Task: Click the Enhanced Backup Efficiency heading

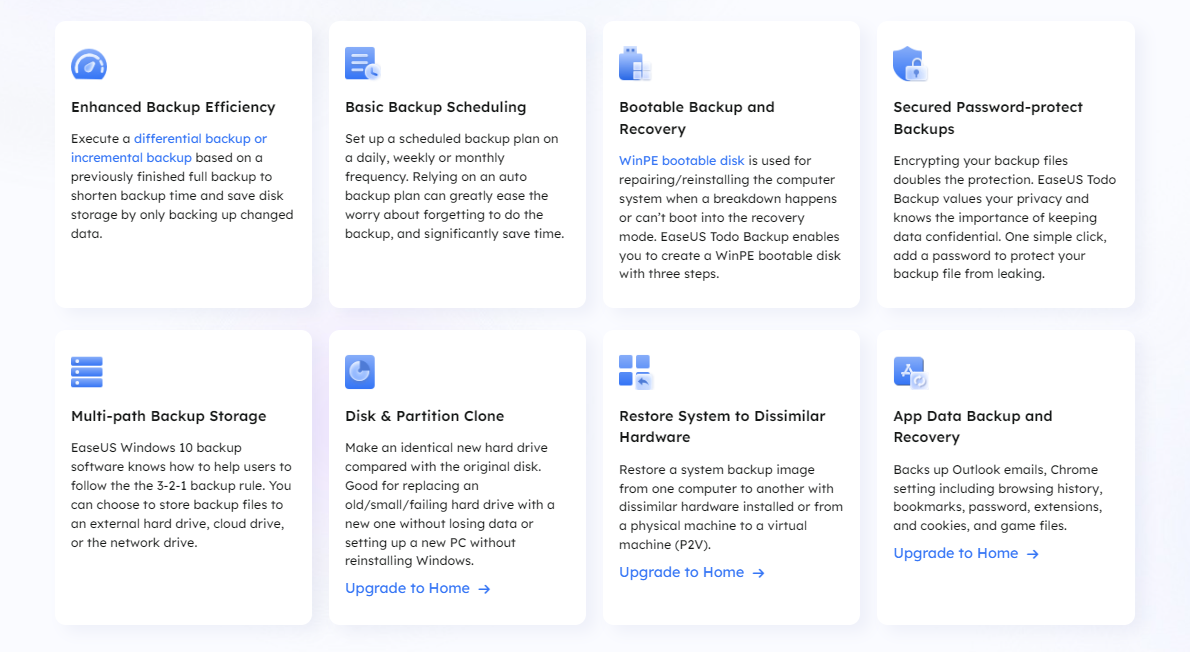Action: [x=173, y=107]
